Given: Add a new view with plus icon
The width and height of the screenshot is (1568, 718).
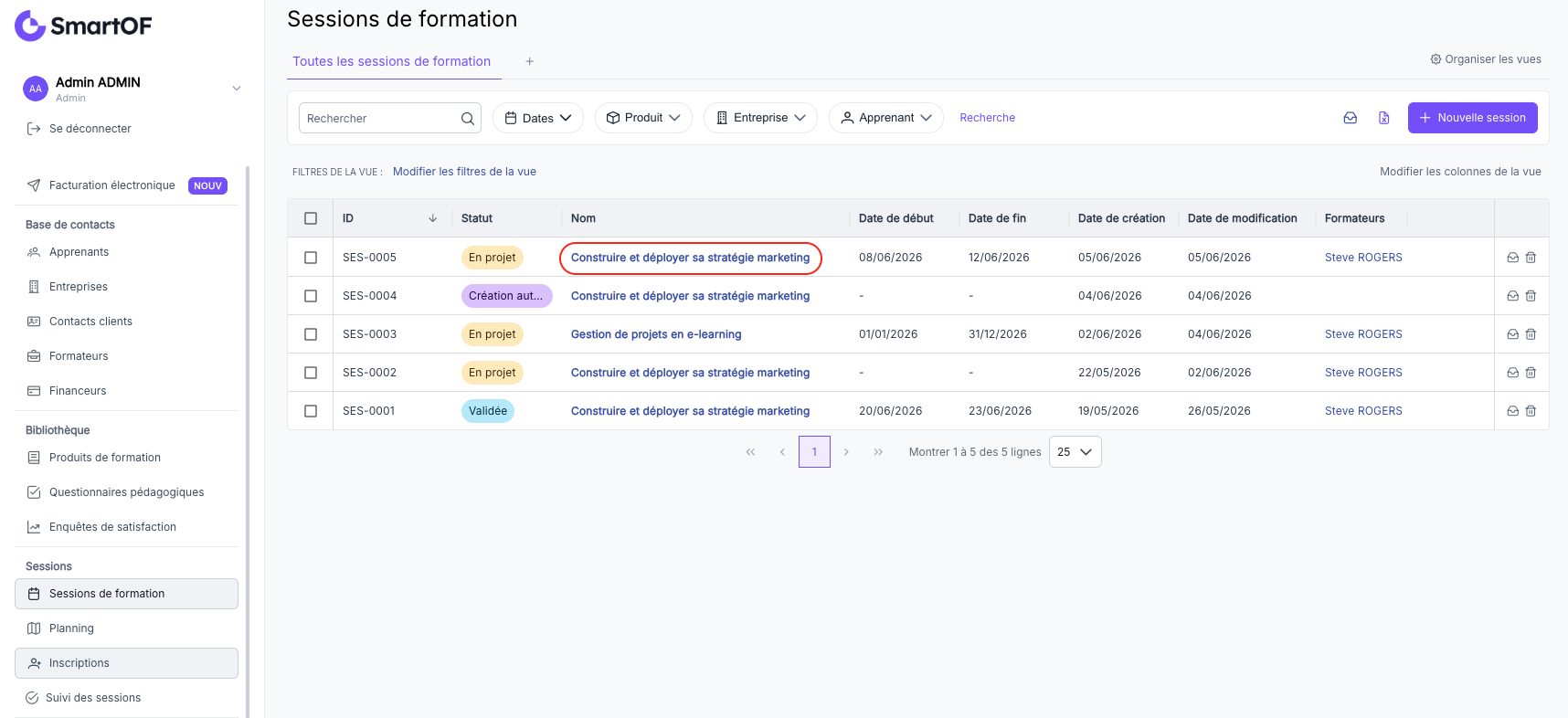Looking at the screenshot, I should (x=529, y=61).
